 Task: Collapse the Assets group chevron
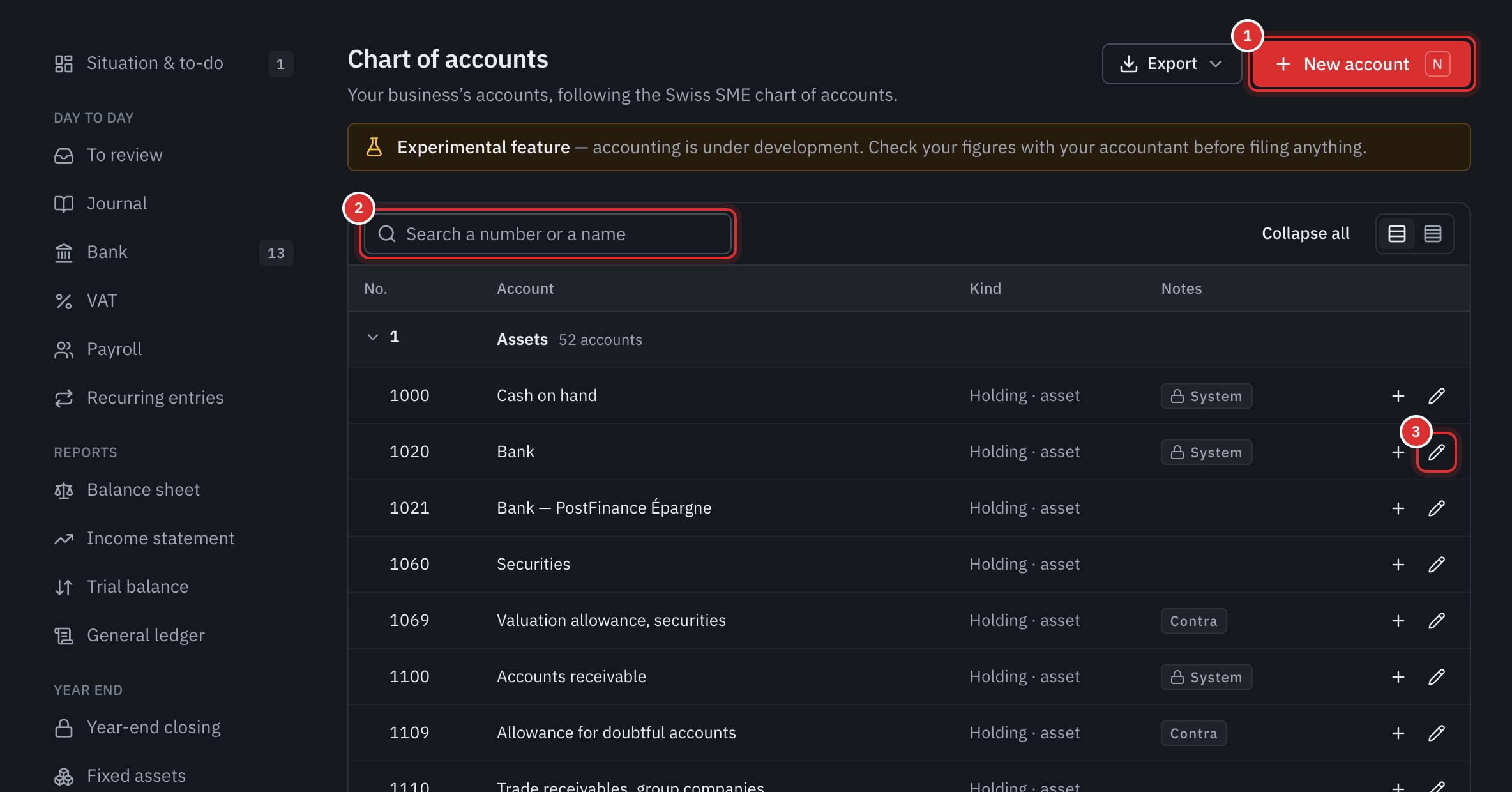click(x=373, y=337)
